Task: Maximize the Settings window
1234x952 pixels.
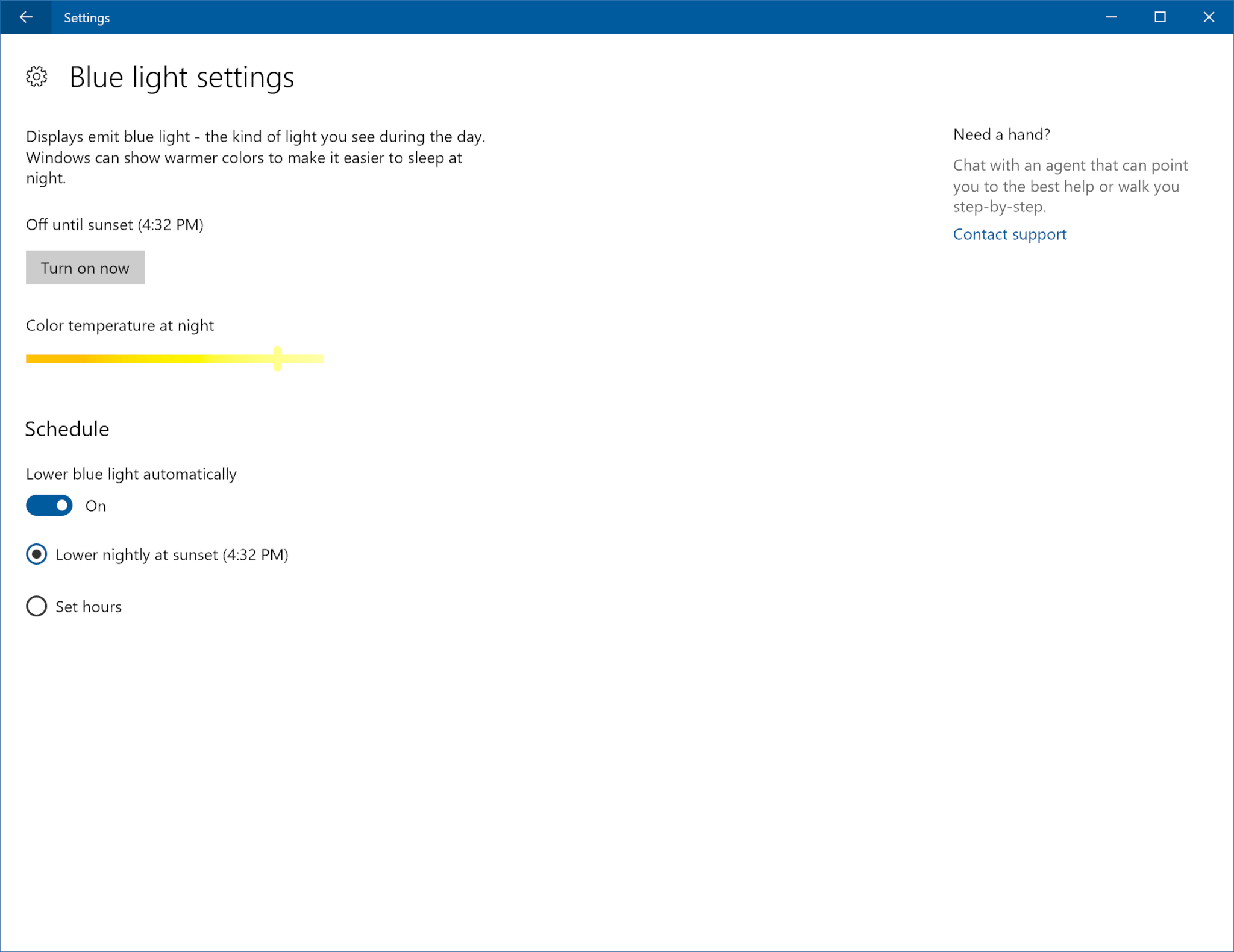Action: click(x=1160, y=17)
